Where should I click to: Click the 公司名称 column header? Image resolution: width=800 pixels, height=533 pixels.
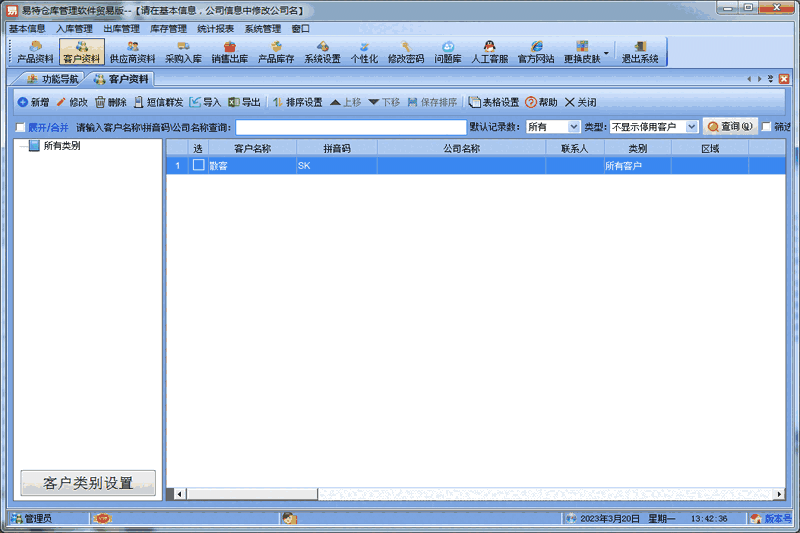click(461, 148)
